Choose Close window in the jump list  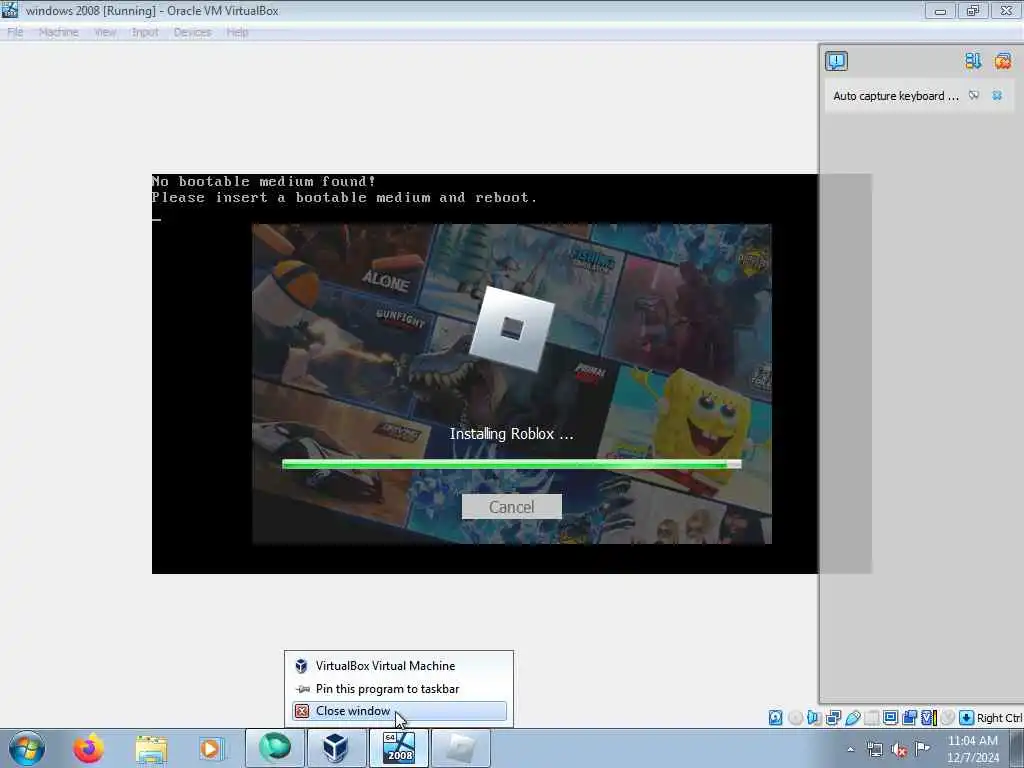[x=398, y=711]
